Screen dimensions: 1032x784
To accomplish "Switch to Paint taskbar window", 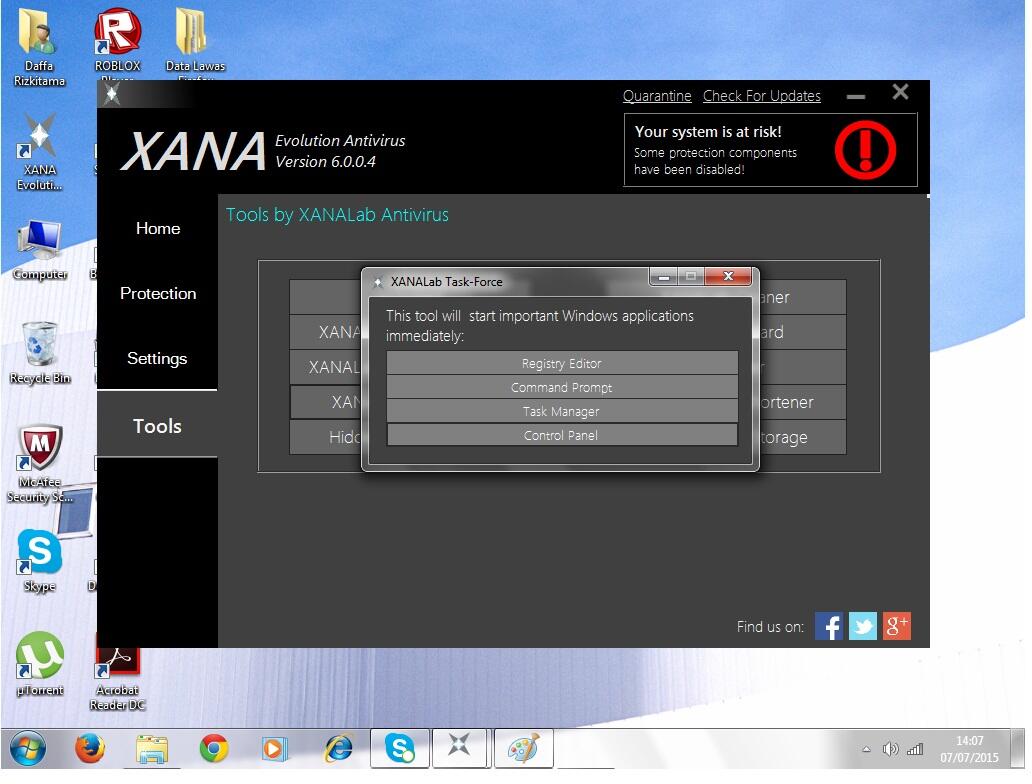I will point(524,748).
